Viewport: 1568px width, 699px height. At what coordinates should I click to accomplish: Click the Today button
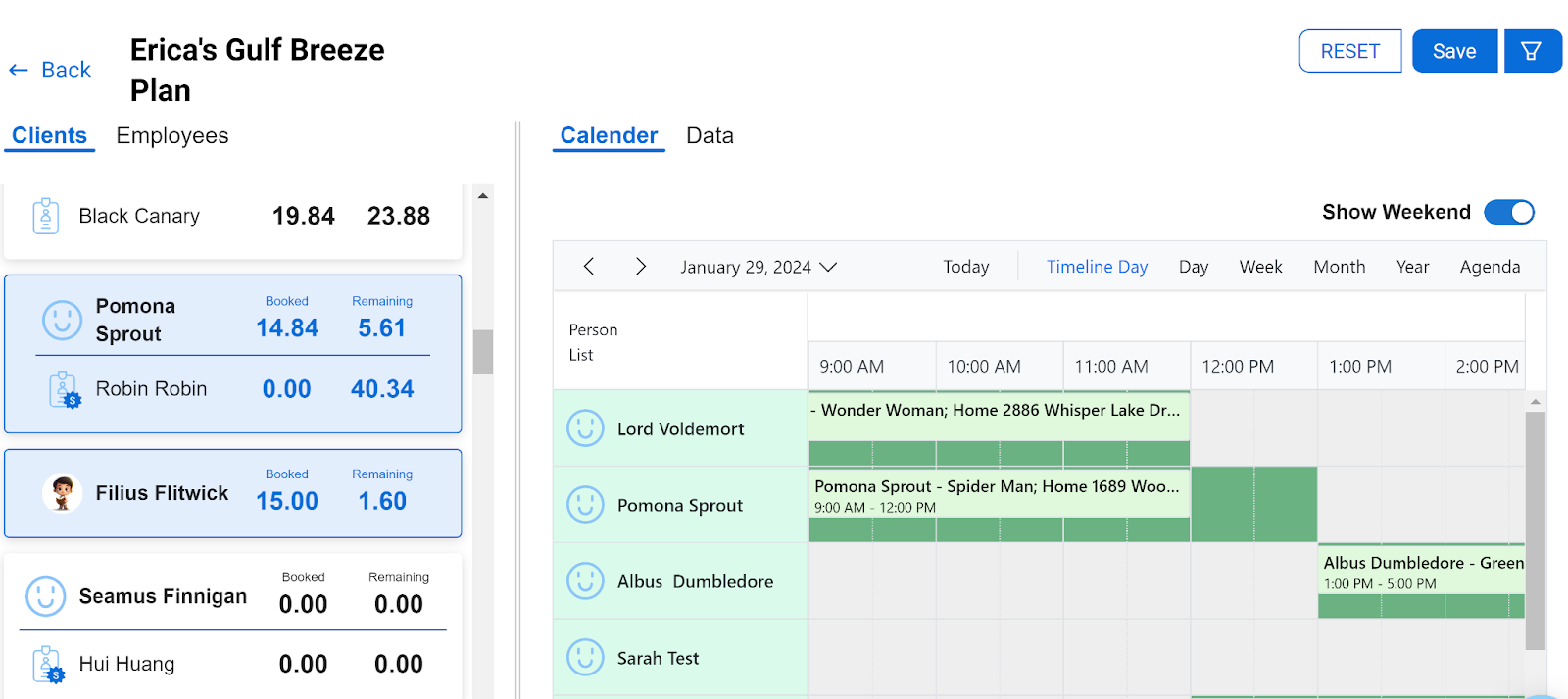click(966, 267)
